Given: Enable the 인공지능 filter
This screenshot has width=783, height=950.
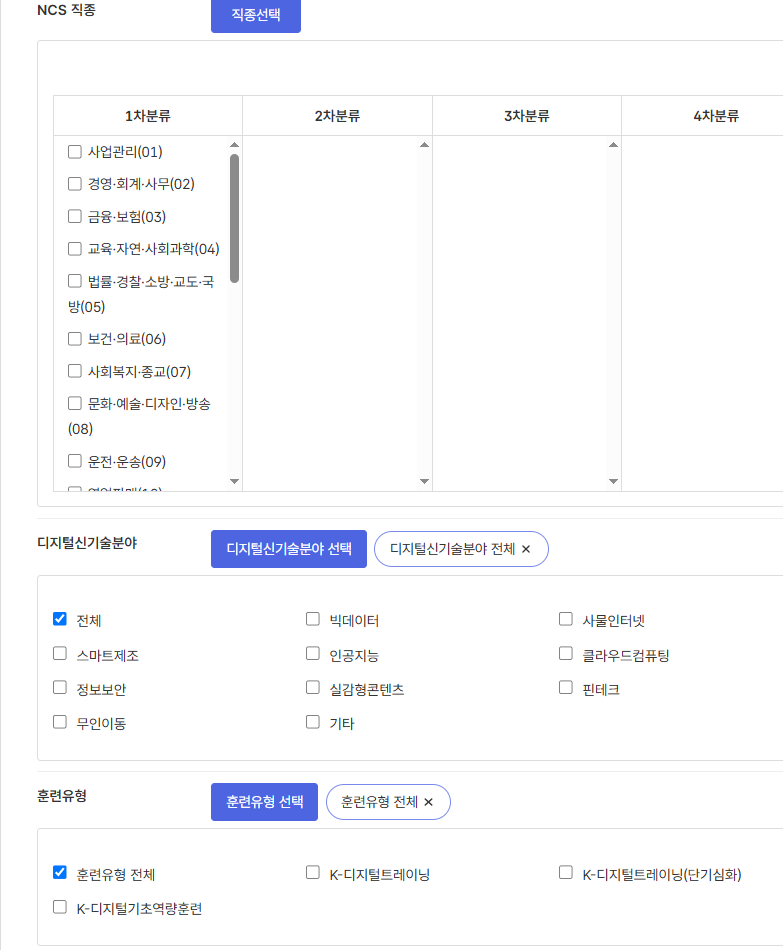Looking at the screenshot, I should [312, 653].
